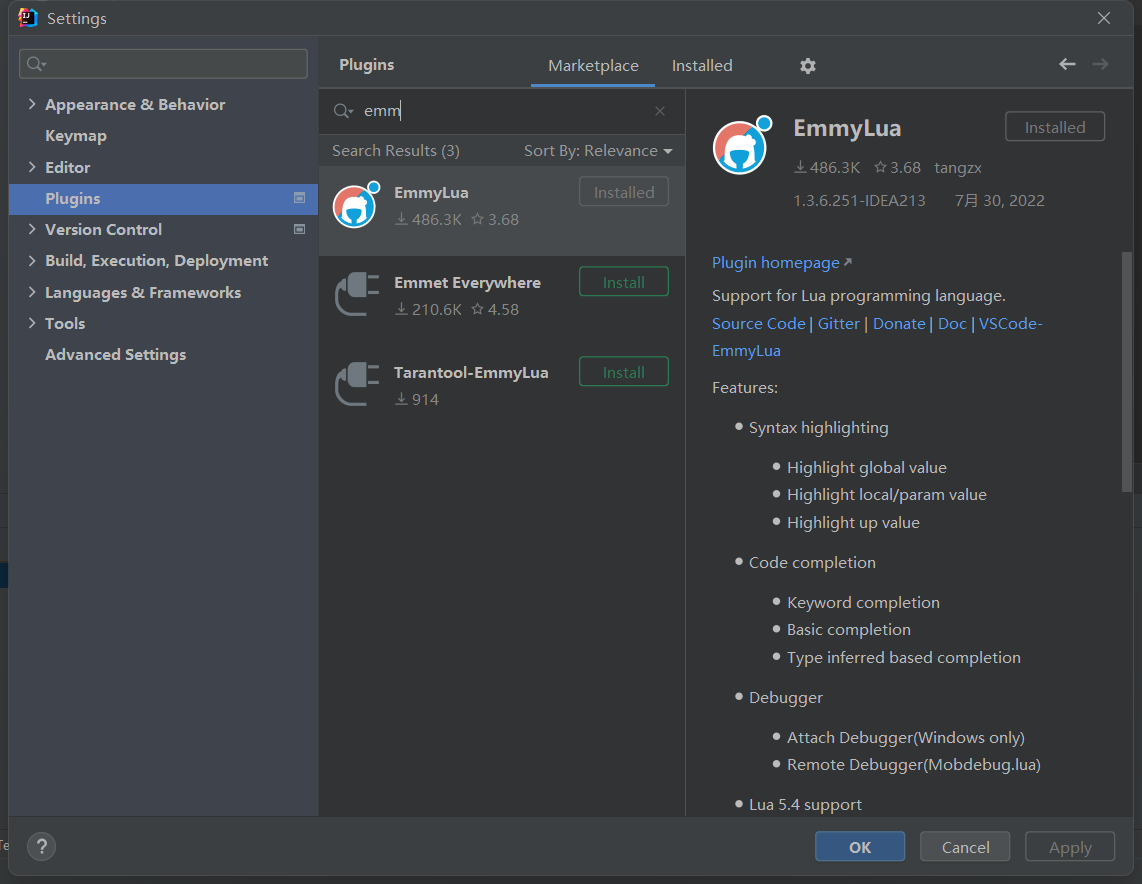The width and height of the screenshot is (1142, 884).
Task: Go back with the left arrow
Action: pyautogui.click(x=1067, y=64)
